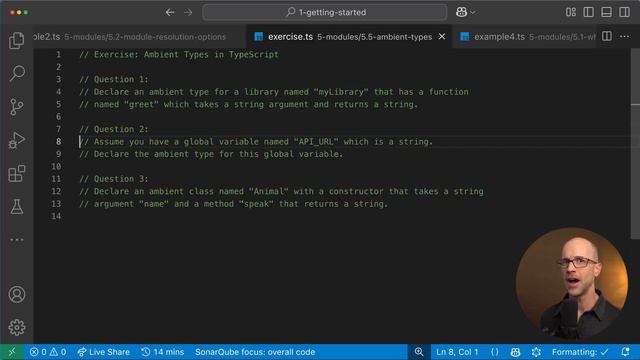Open the 14 mins time tracker
Viewport: 640px width, 360px height.
coord(162,352)
